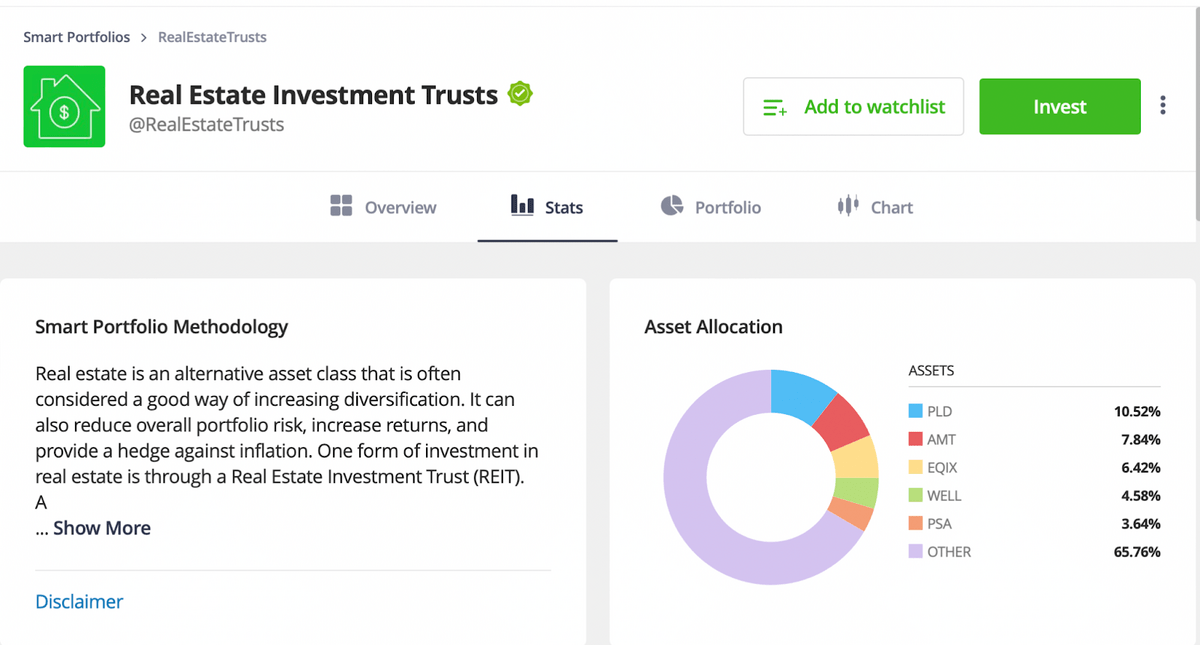Click the OTHER purple legend swatch

[915, 551]
